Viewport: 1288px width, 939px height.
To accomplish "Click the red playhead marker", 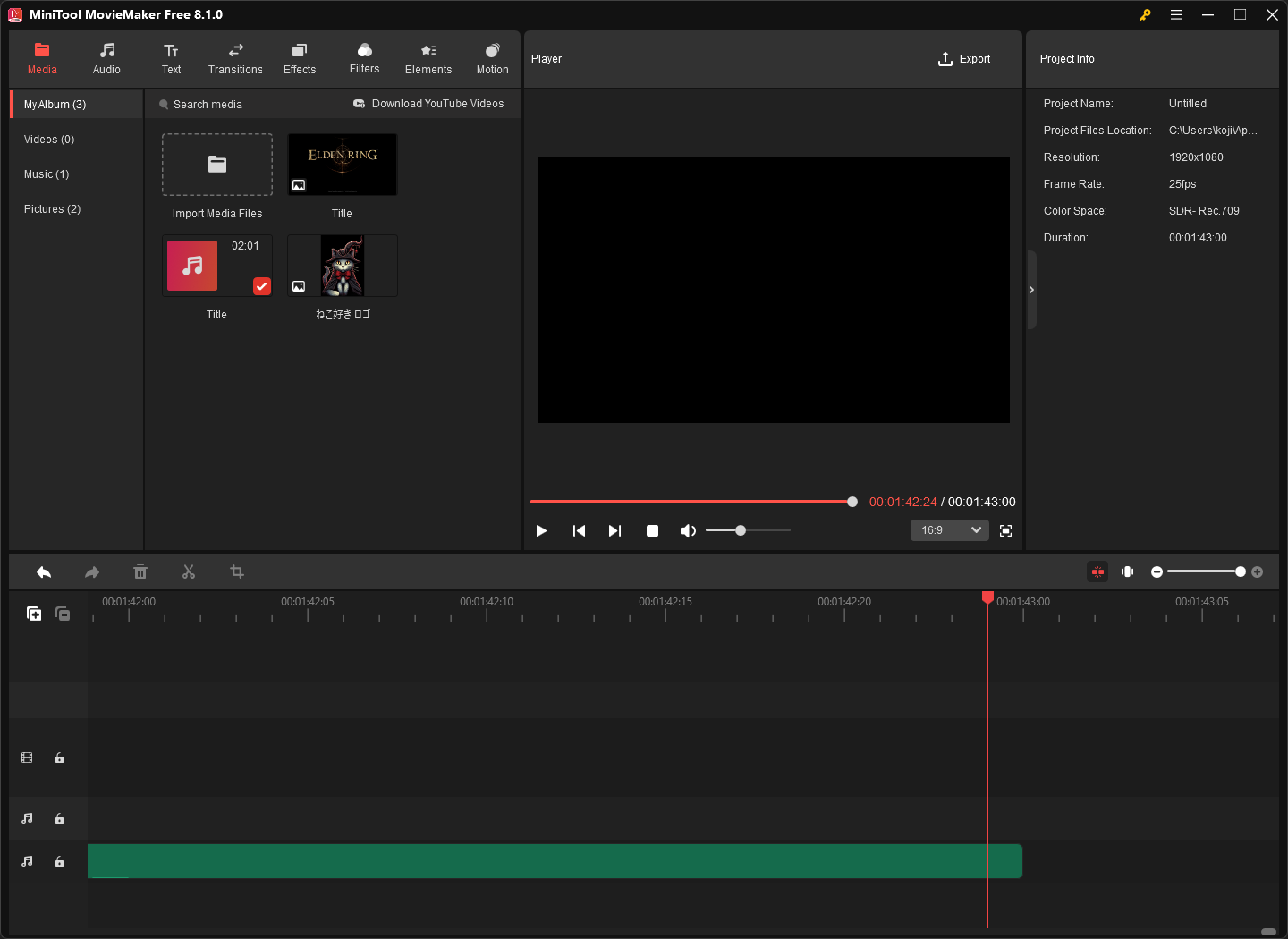I will pyautogui.click(x=987, y=597).
